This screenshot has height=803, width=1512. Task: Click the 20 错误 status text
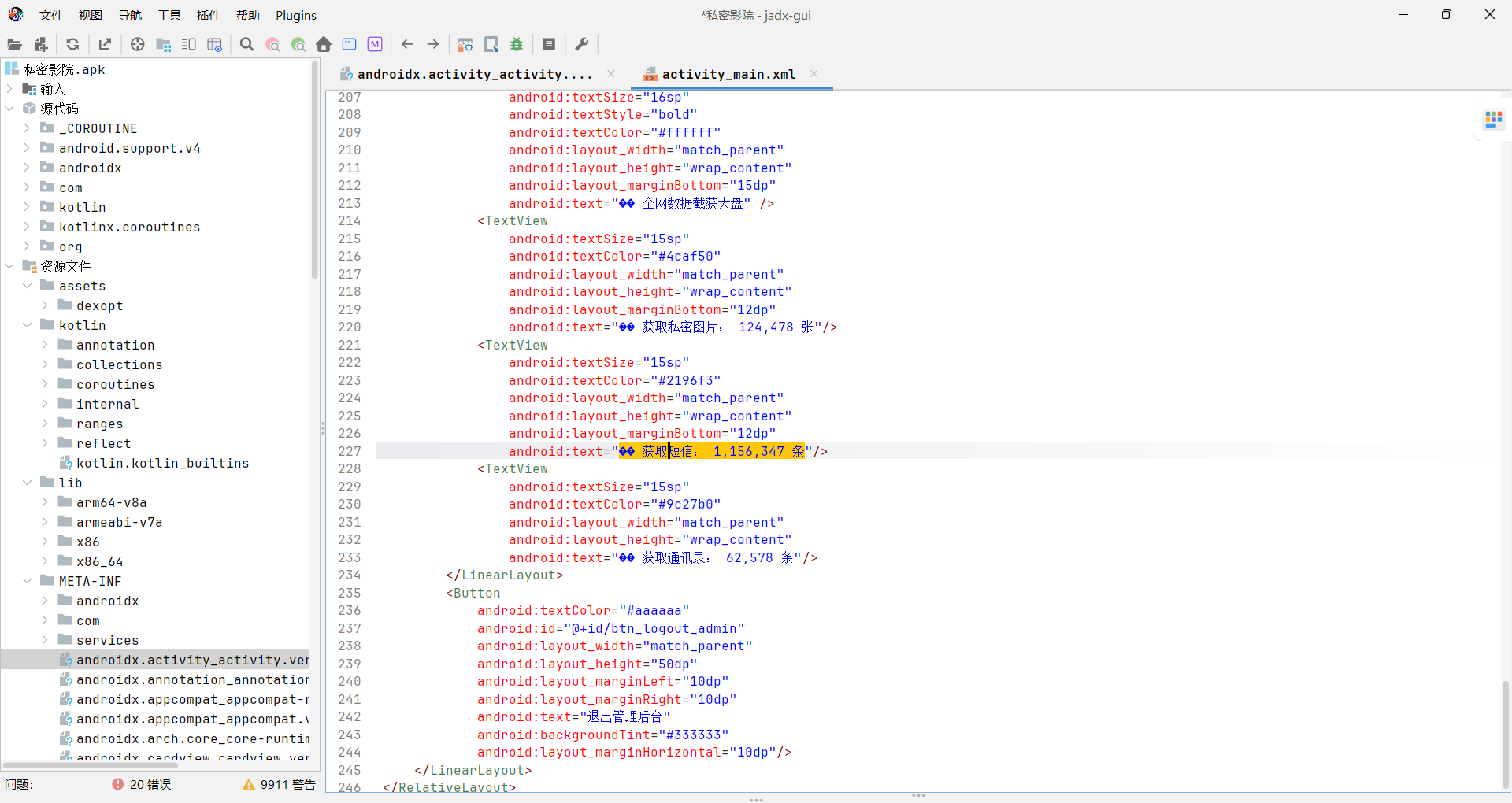pyautogui.click(x=150, y=784)
